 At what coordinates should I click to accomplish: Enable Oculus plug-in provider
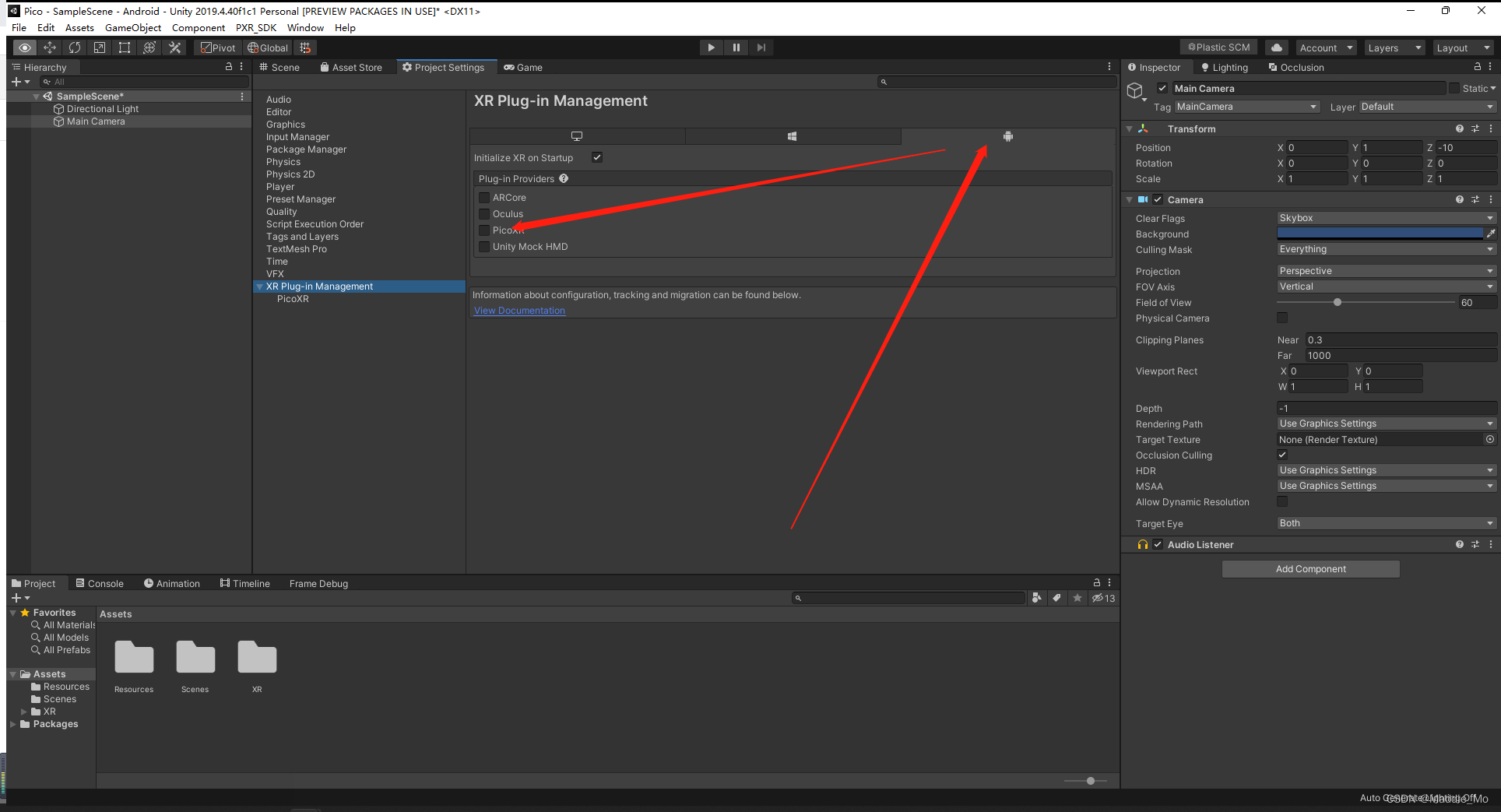click(484, 214)
